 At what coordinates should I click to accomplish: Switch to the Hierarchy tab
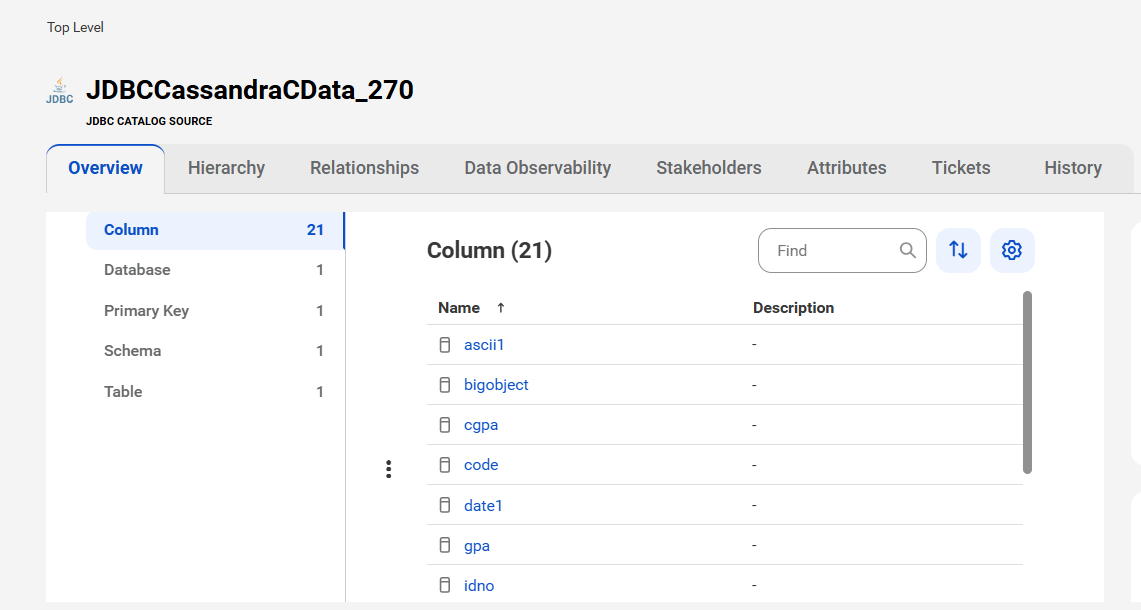tap(226, 168)
